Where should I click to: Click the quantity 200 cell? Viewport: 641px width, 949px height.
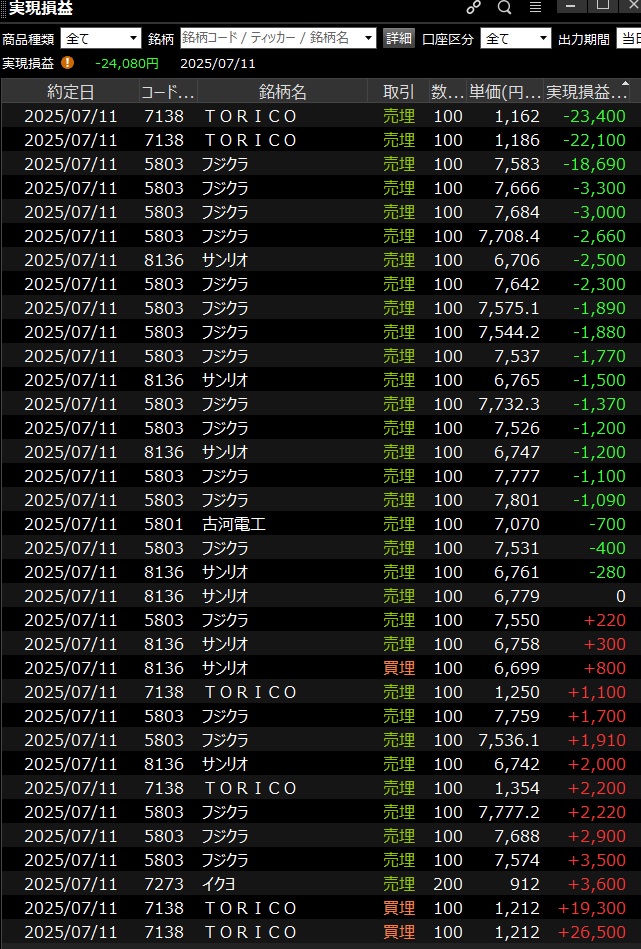pos(448,884)
